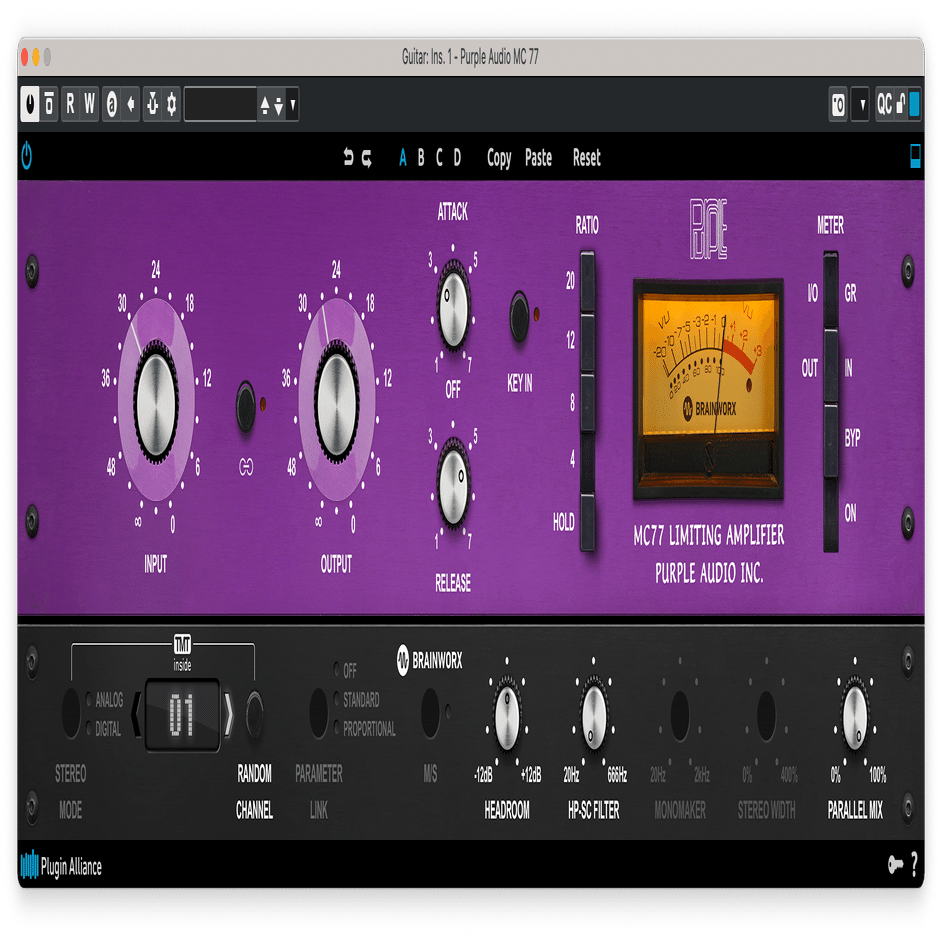Toggle the input/output link button
942x942 pixels.
coord(246,407)
